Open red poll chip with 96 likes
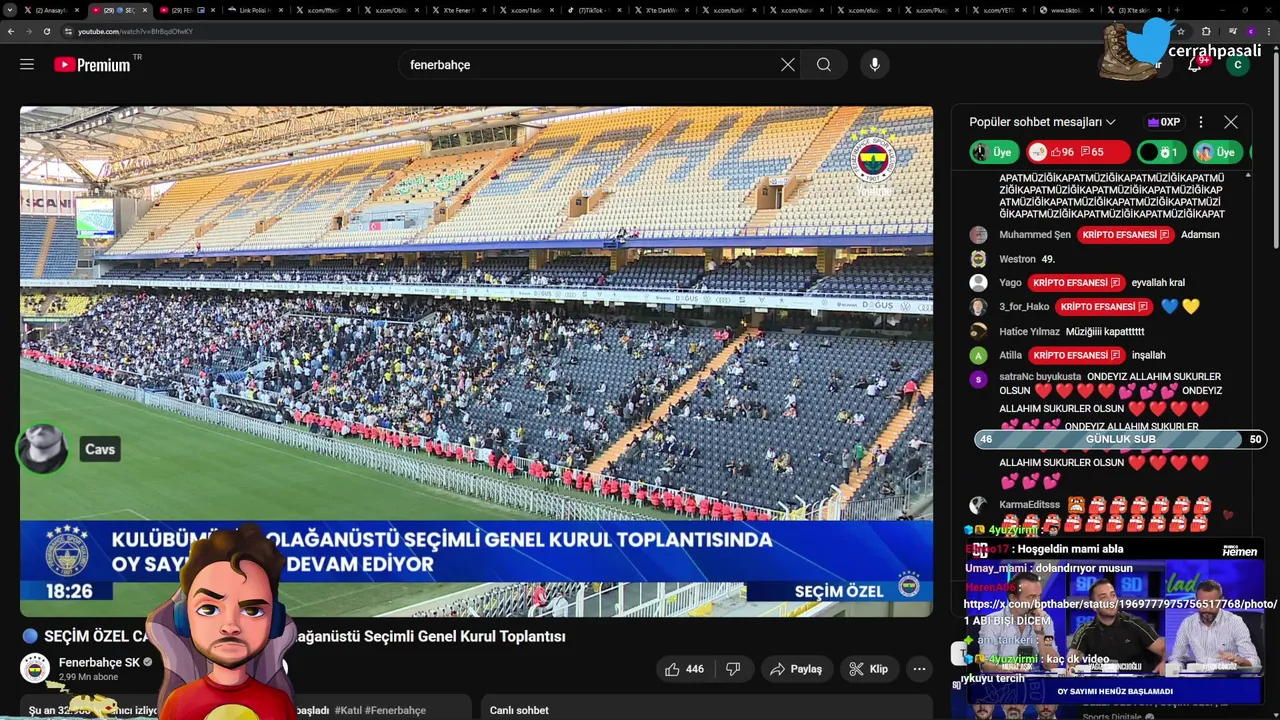 click(x=1078, y=152)
